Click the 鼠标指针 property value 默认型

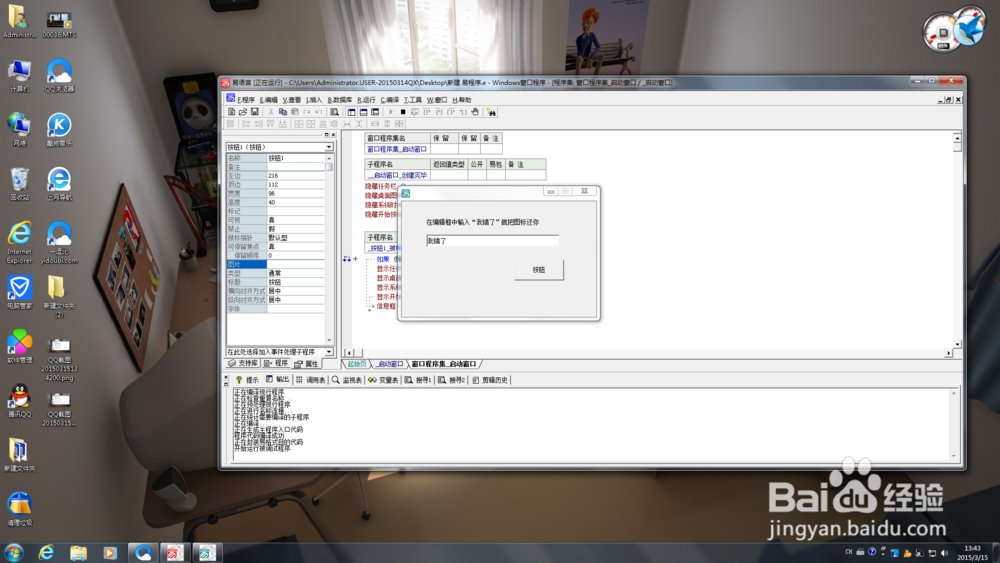point(296,237)
